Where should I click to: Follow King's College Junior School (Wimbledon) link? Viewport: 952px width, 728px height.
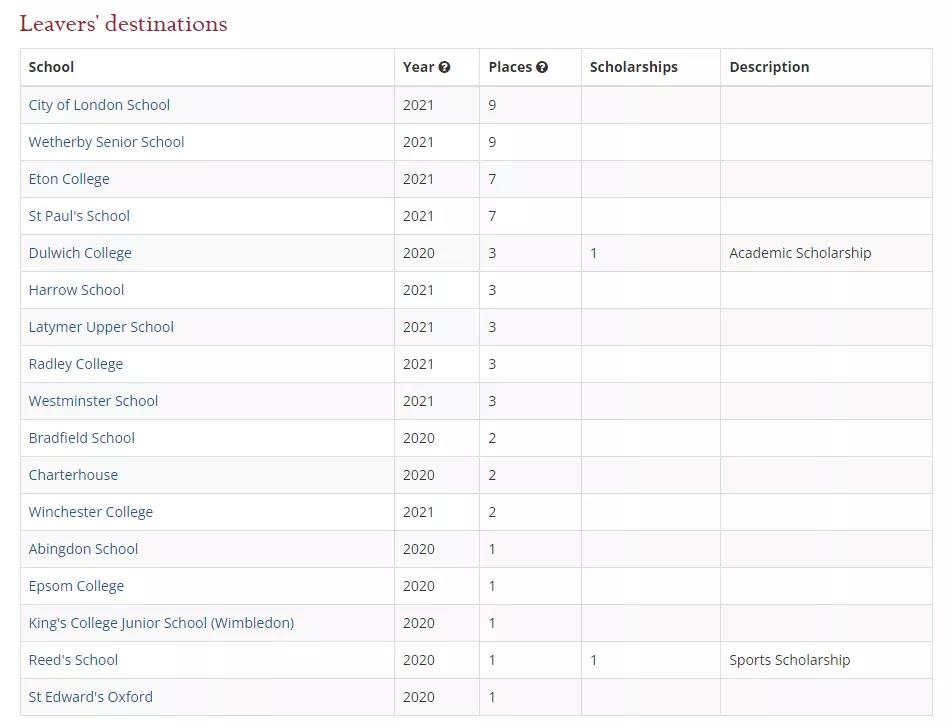pos(162,624)
